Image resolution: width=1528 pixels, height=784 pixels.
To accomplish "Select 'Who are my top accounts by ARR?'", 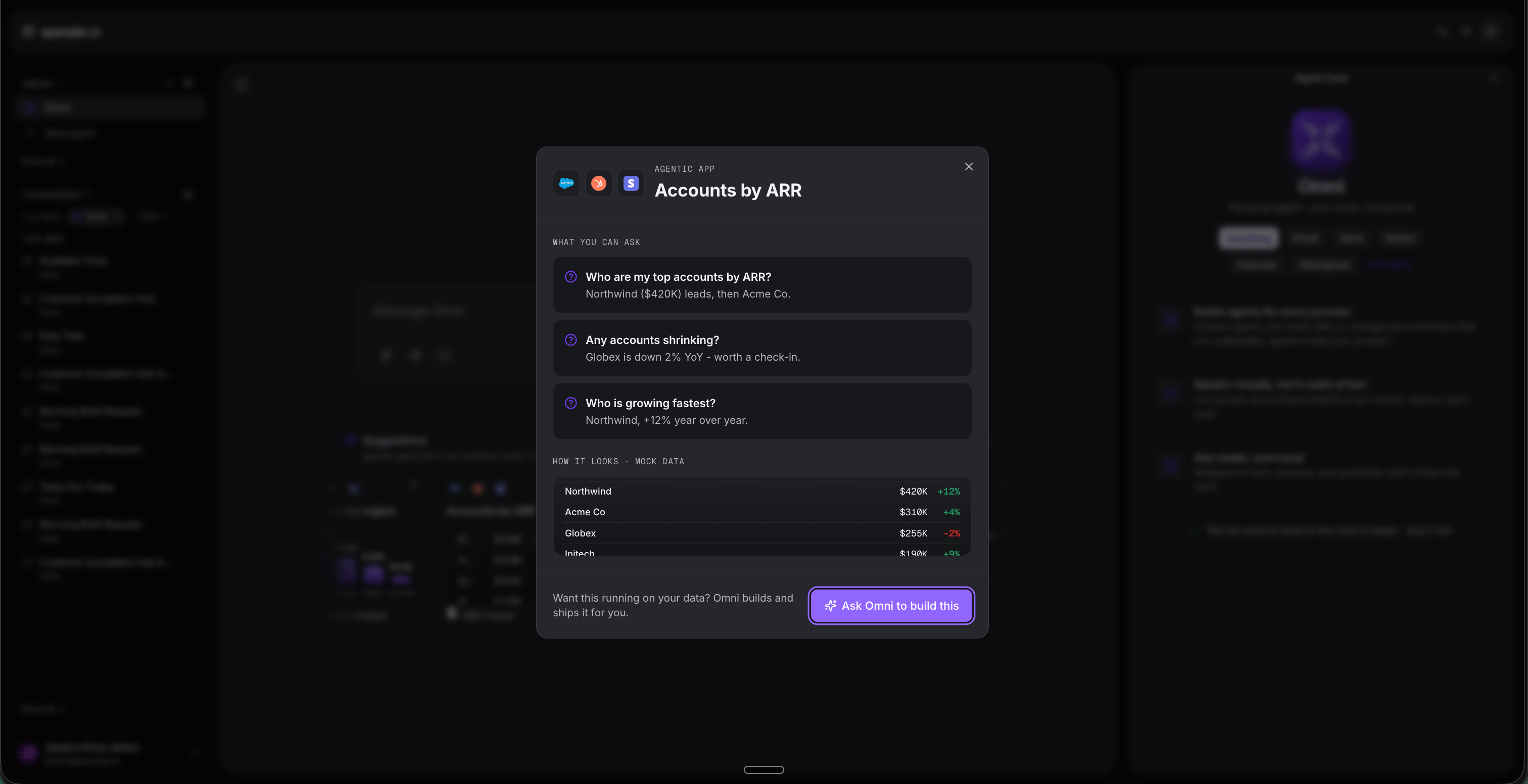I will (762, 285).
